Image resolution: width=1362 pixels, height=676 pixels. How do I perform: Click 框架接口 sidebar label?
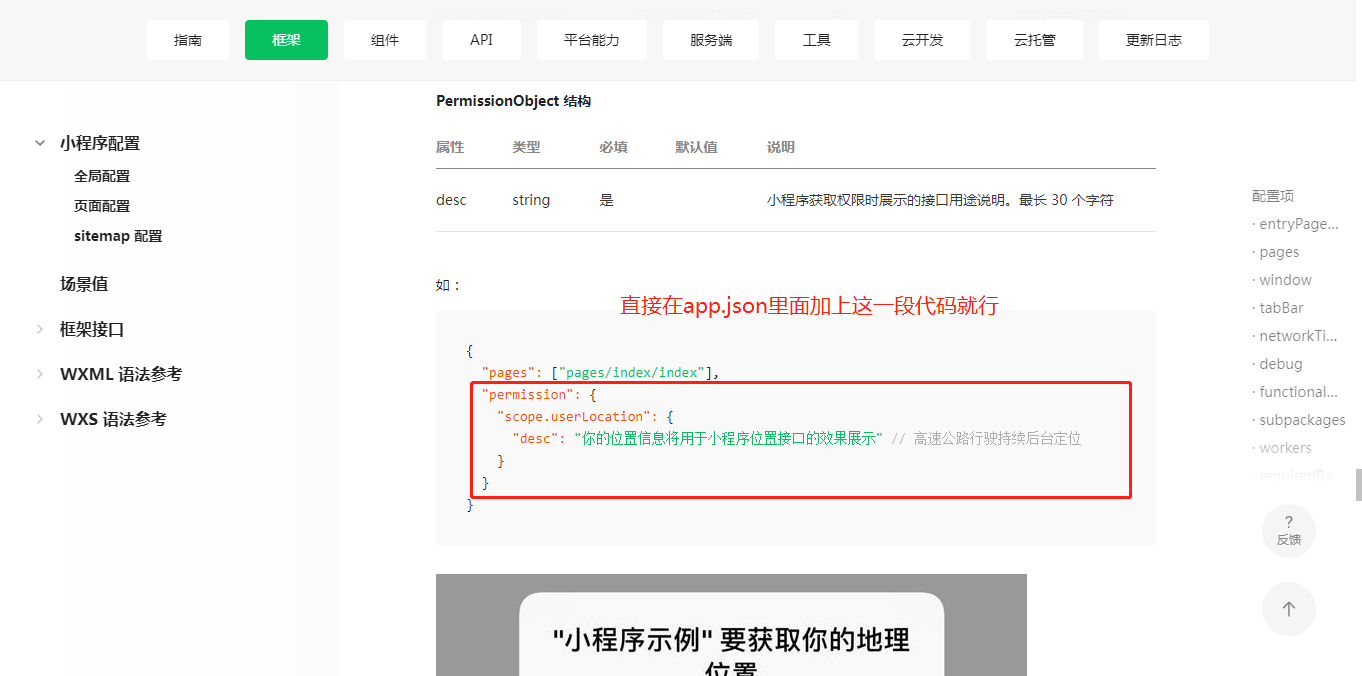coord(92,329)
